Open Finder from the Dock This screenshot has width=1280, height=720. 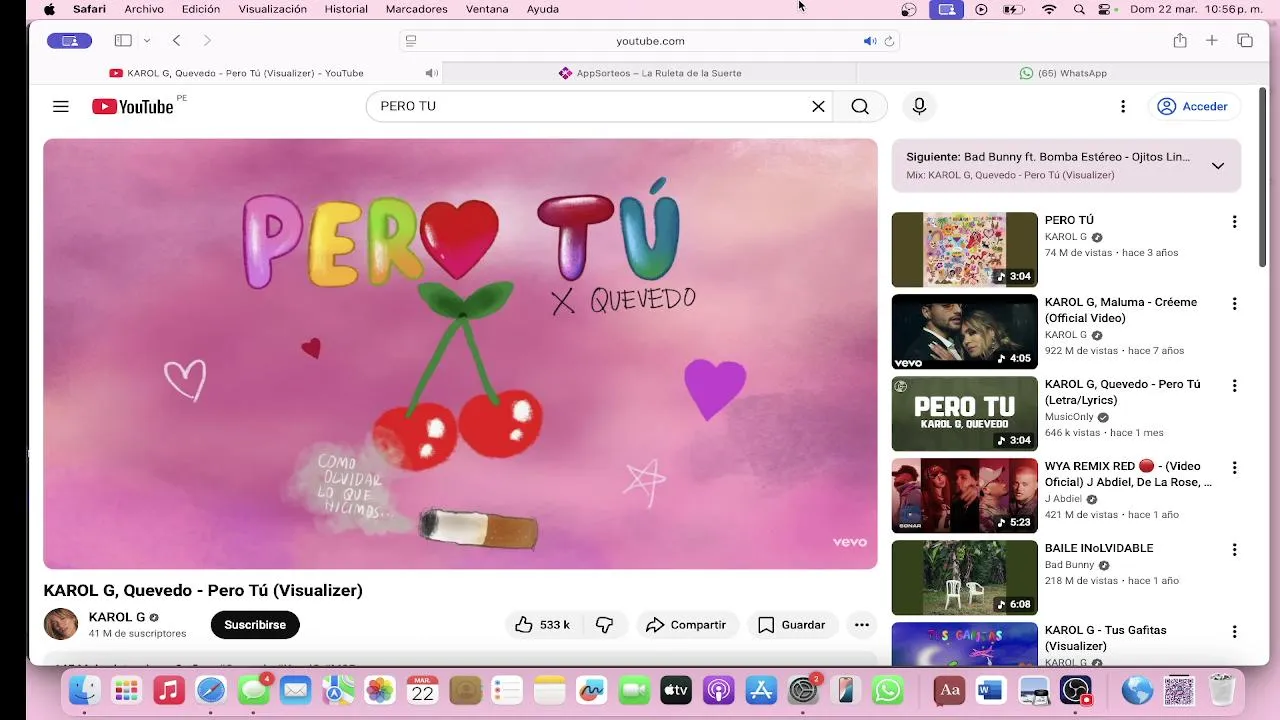84,690
